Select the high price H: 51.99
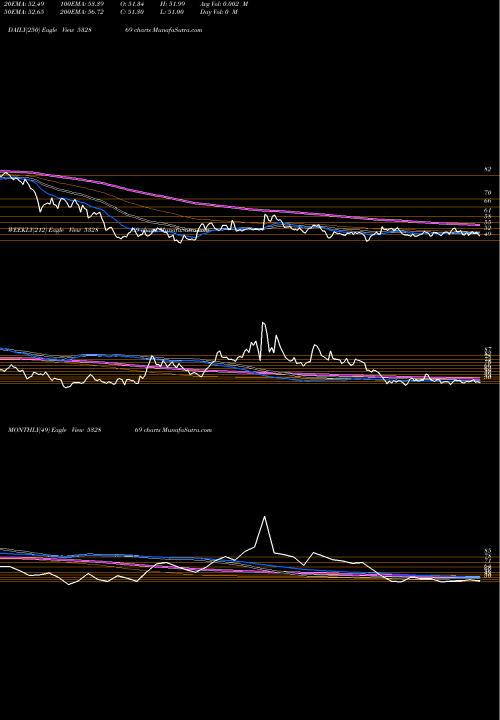This screenshot has width=500, height=720. (x=172, y=4)
